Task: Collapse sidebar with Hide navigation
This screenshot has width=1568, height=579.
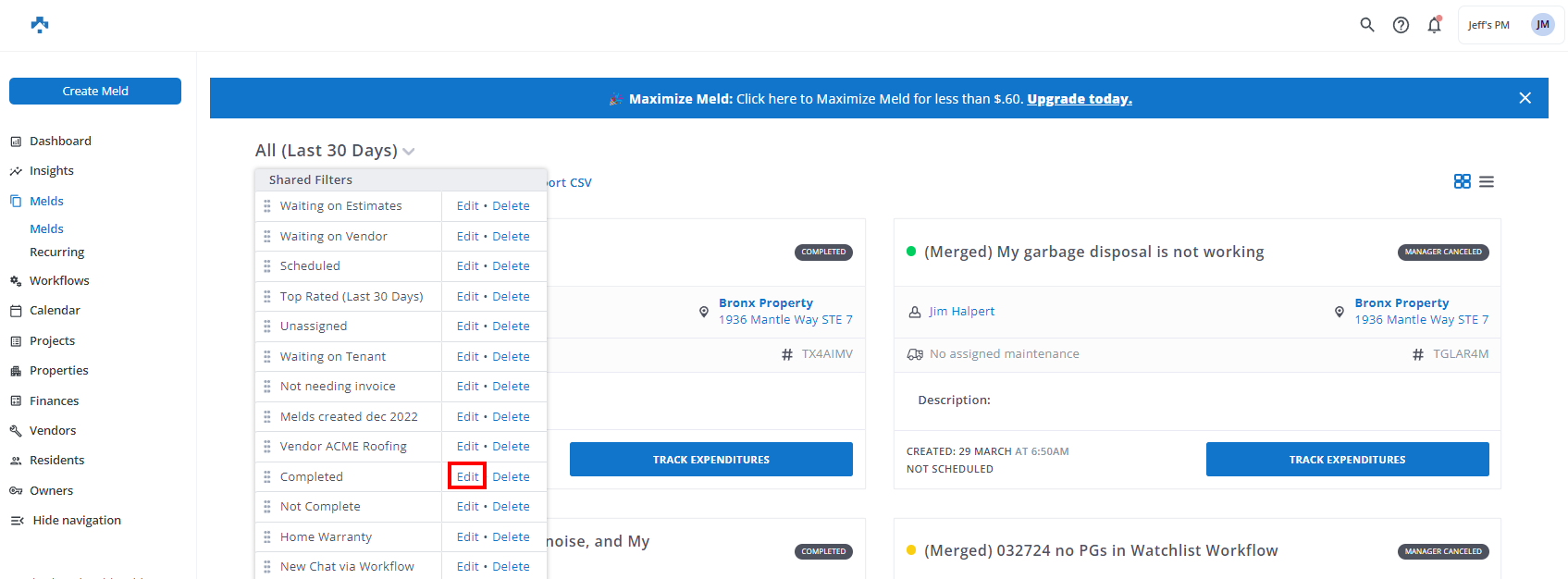Action: [67, 521]
